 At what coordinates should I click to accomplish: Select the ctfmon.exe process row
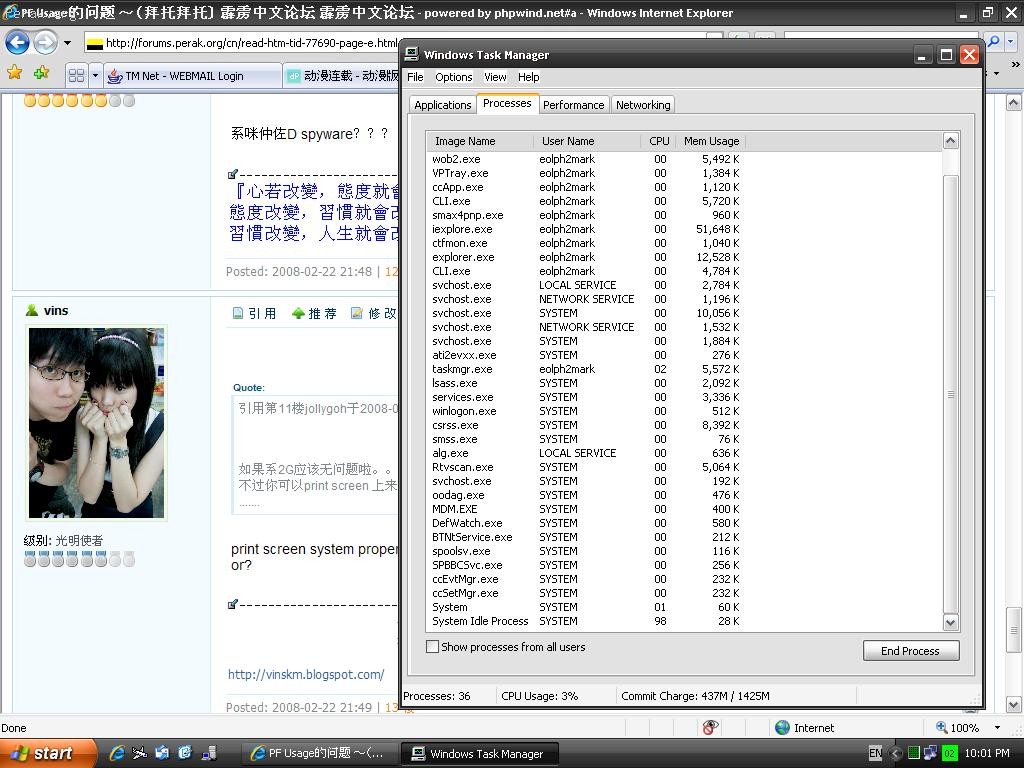[x=586, y=243]
